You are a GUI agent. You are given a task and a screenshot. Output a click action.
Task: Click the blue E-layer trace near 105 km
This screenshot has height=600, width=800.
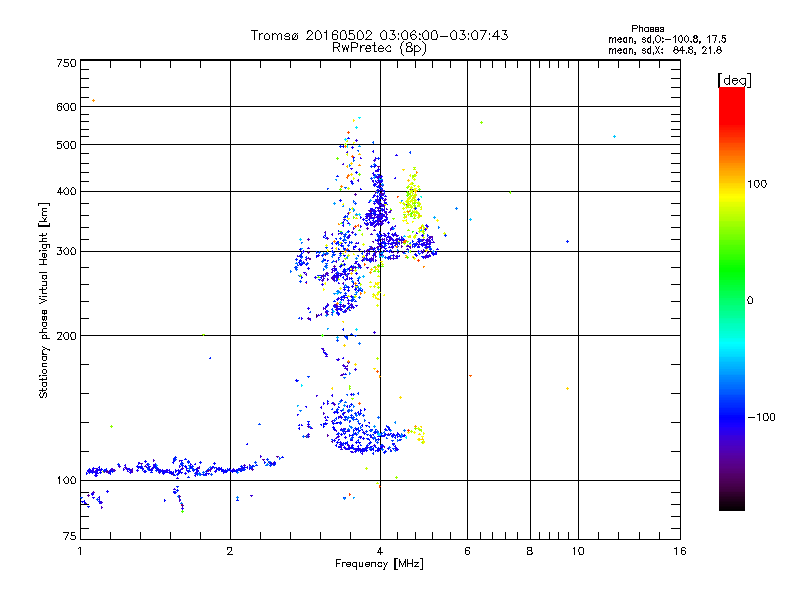[184, 467]
